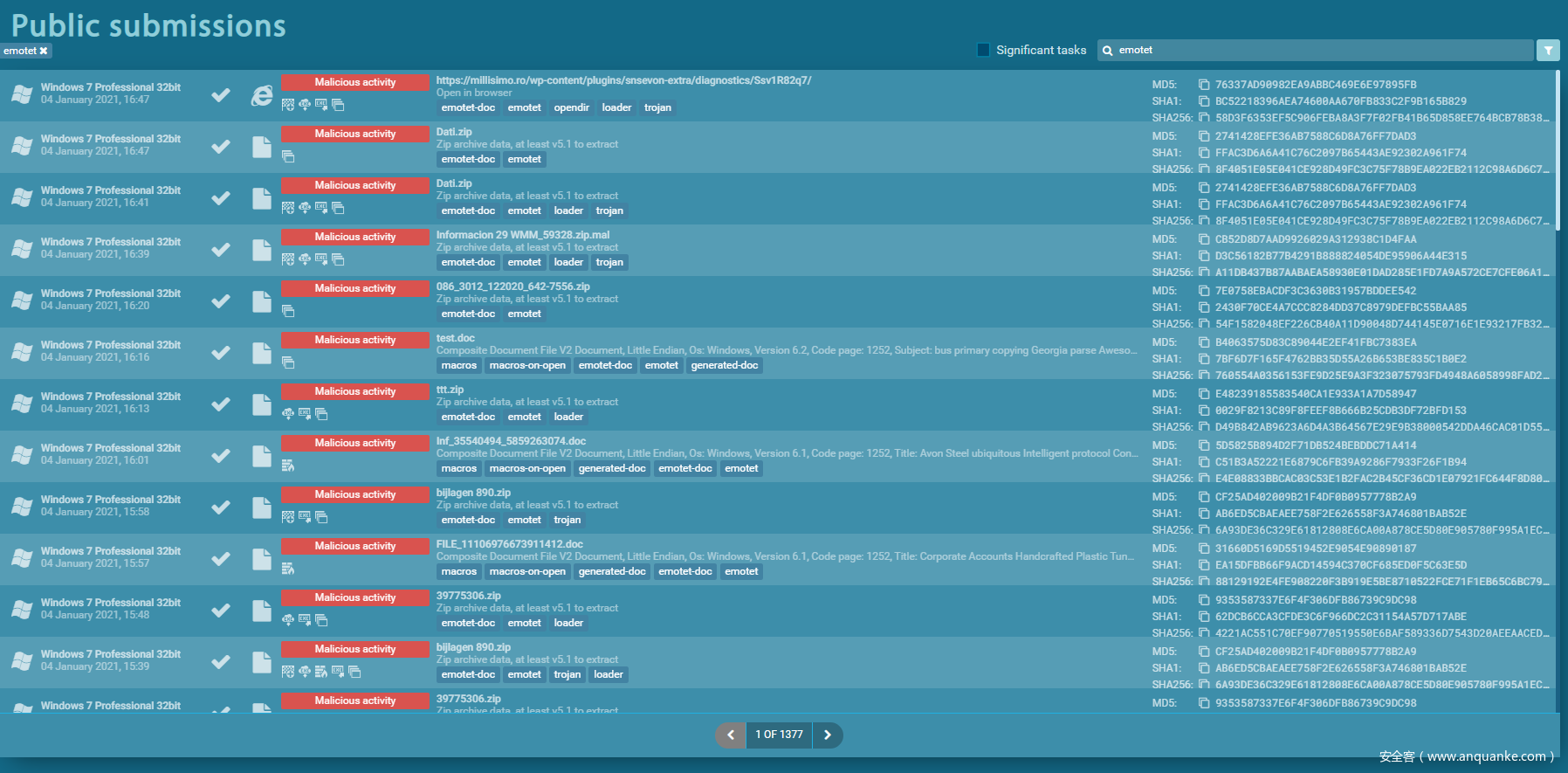Remove the emotet filter tag
Viewport: 1568px width, 773px height.
(x=44, y=52)
